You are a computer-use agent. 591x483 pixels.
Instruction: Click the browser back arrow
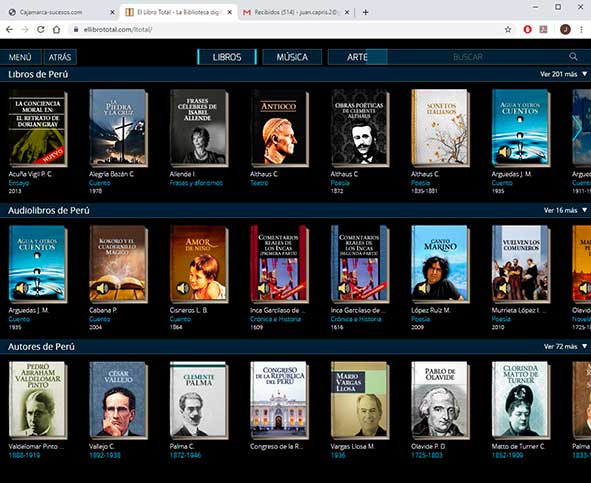[9, 29]
